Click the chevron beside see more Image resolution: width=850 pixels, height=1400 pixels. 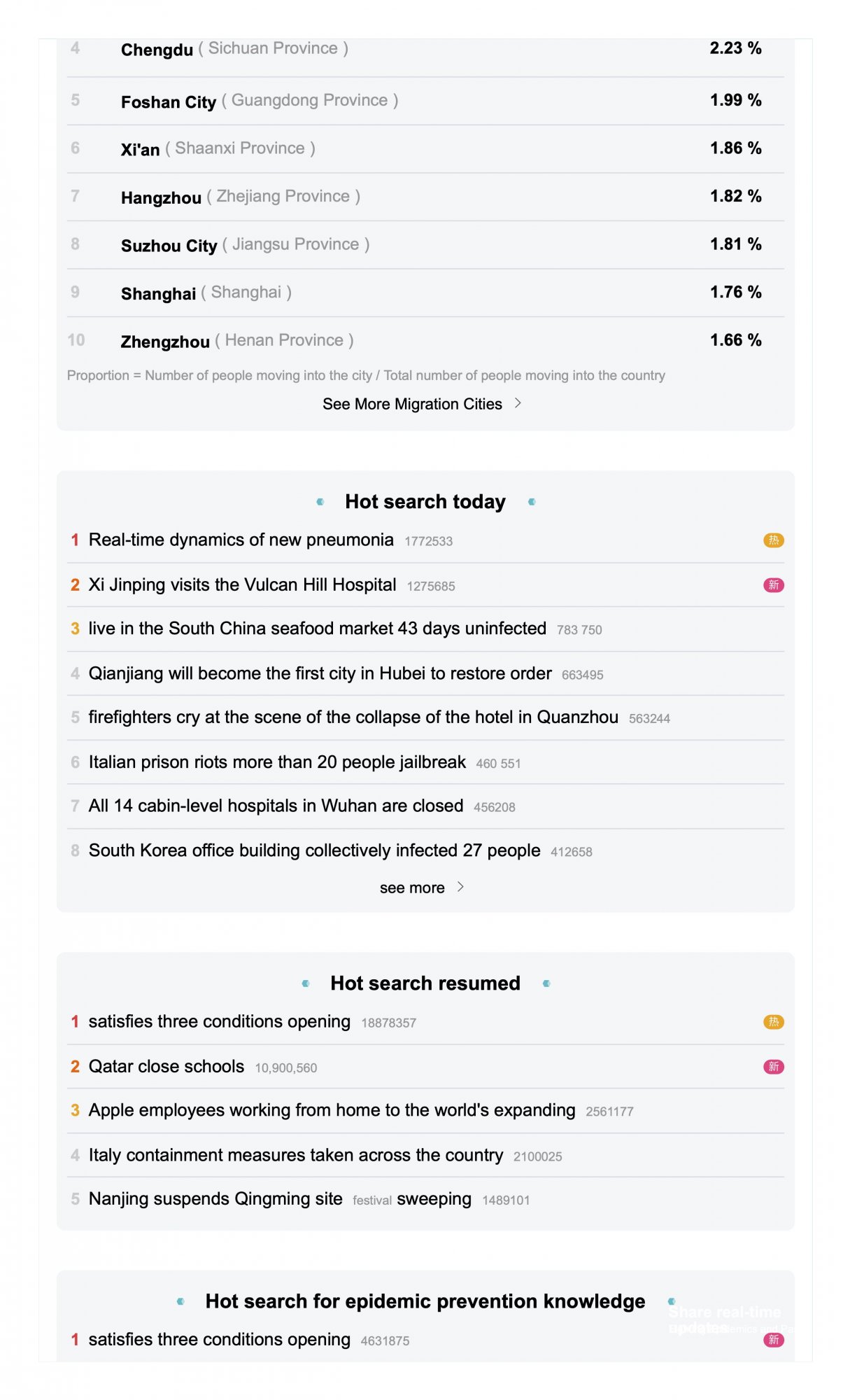[460, 887]
